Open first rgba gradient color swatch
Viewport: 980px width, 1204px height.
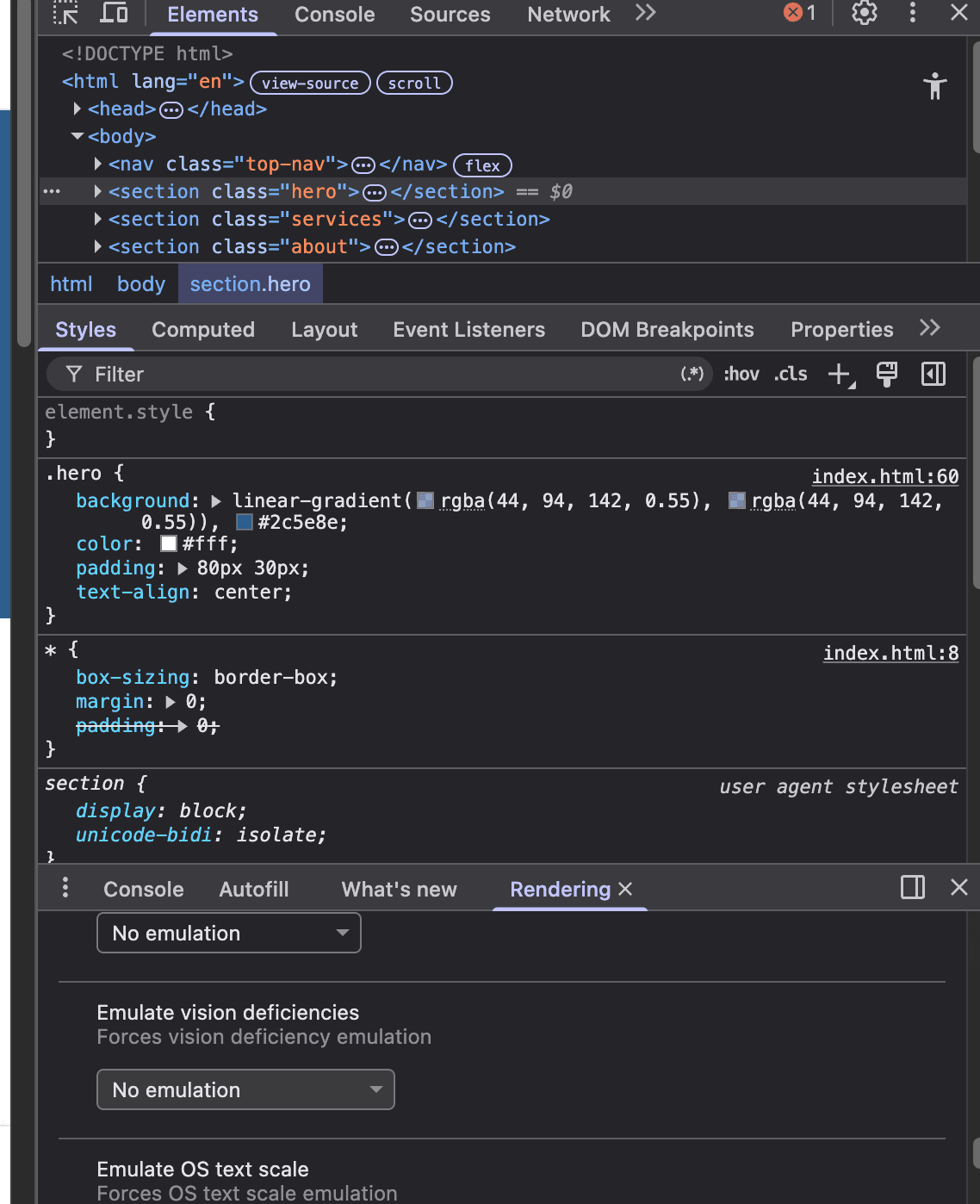(425, 500)
